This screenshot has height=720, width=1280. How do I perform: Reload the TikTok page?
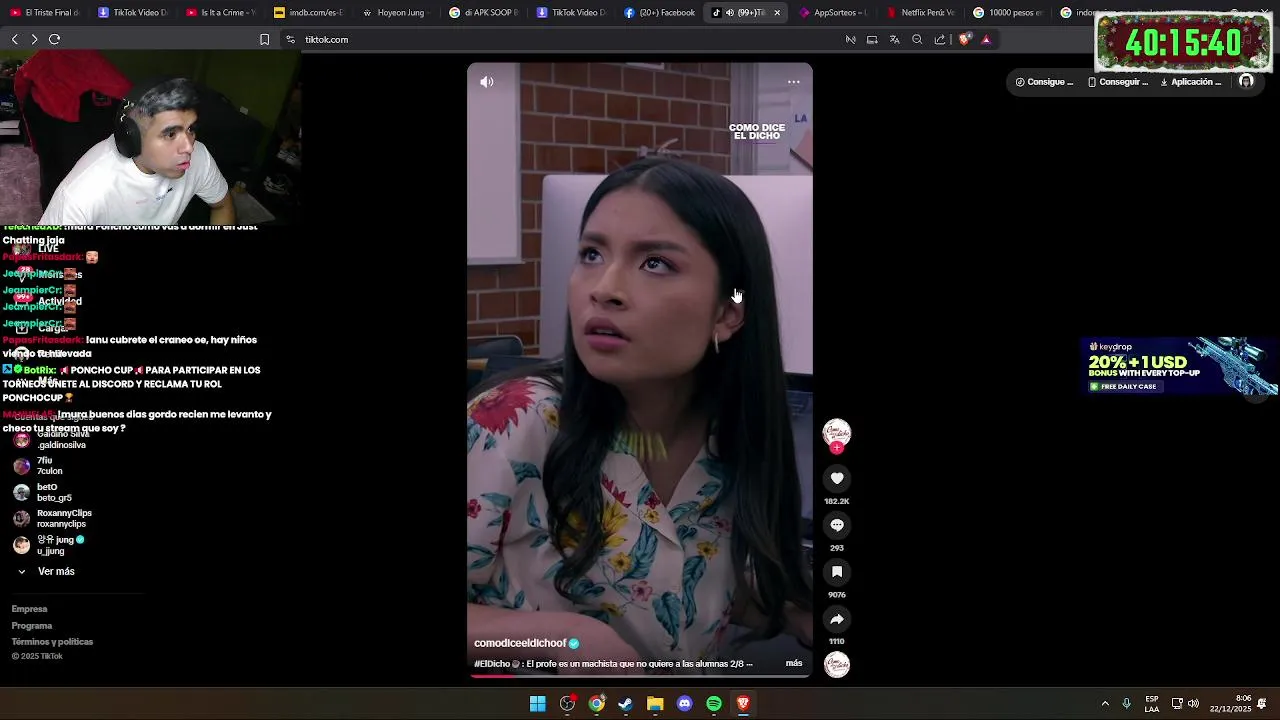point(55,39)
